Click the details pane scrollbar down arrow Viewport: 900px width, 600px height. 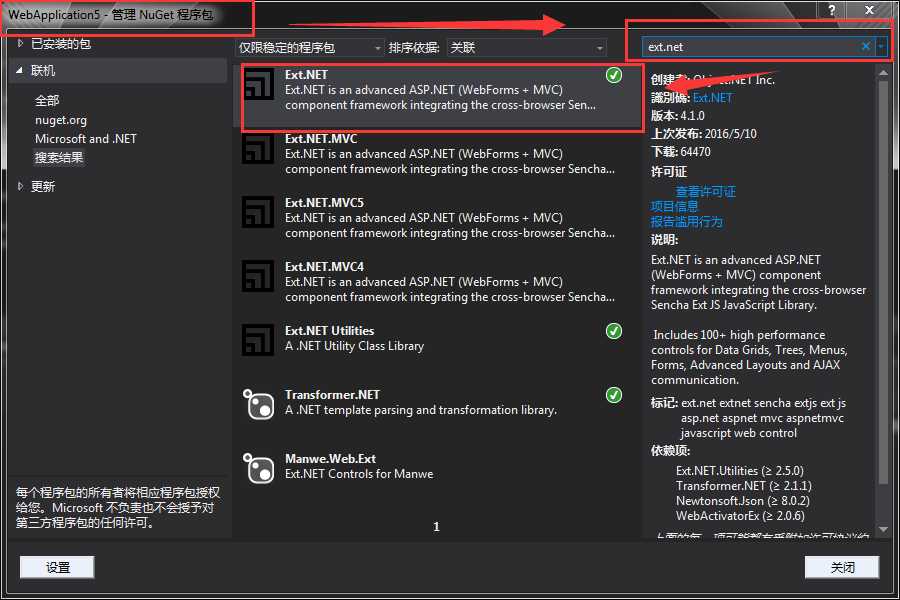(883, 529)
